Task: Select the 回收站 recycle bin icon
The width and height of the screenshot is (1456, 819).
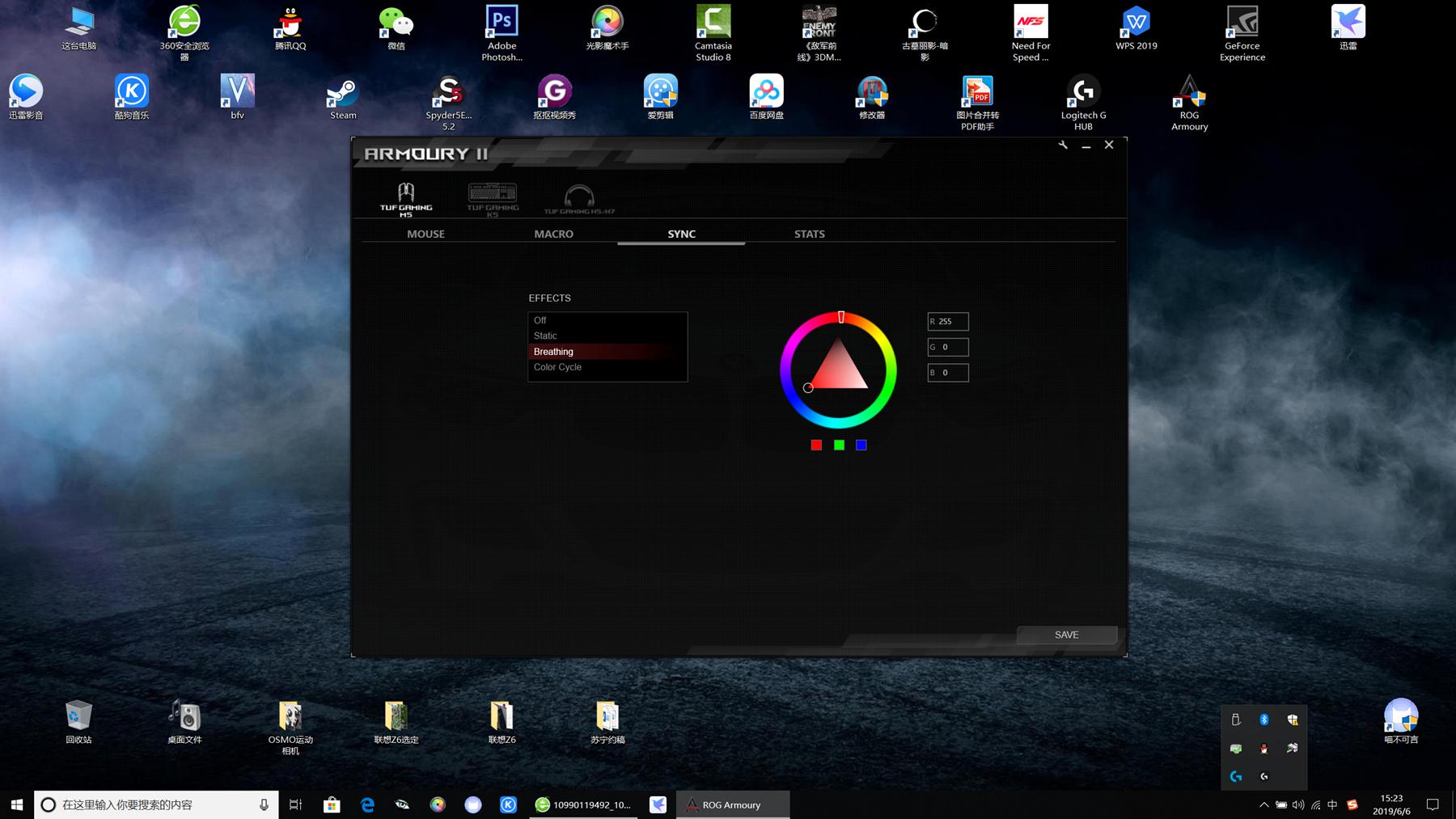Action: (78, 722)
